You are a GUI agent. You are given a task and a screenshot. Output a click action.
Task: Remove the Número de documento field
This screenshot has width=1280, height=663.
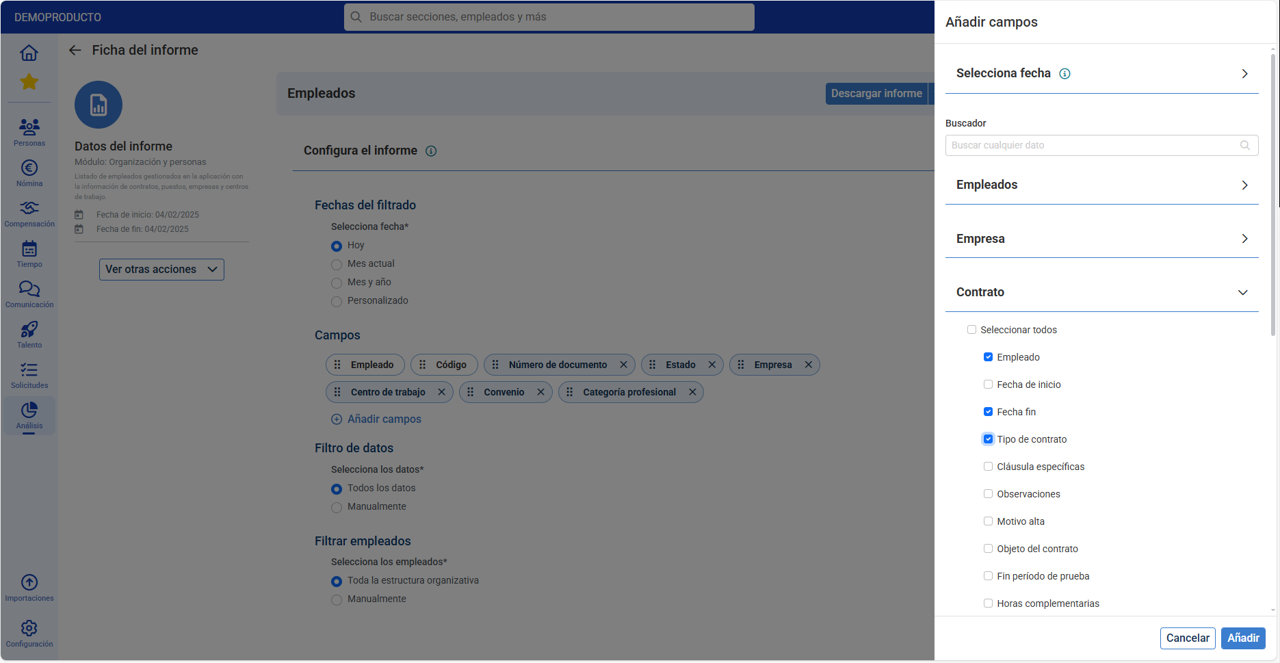click(x=623, y=365)
